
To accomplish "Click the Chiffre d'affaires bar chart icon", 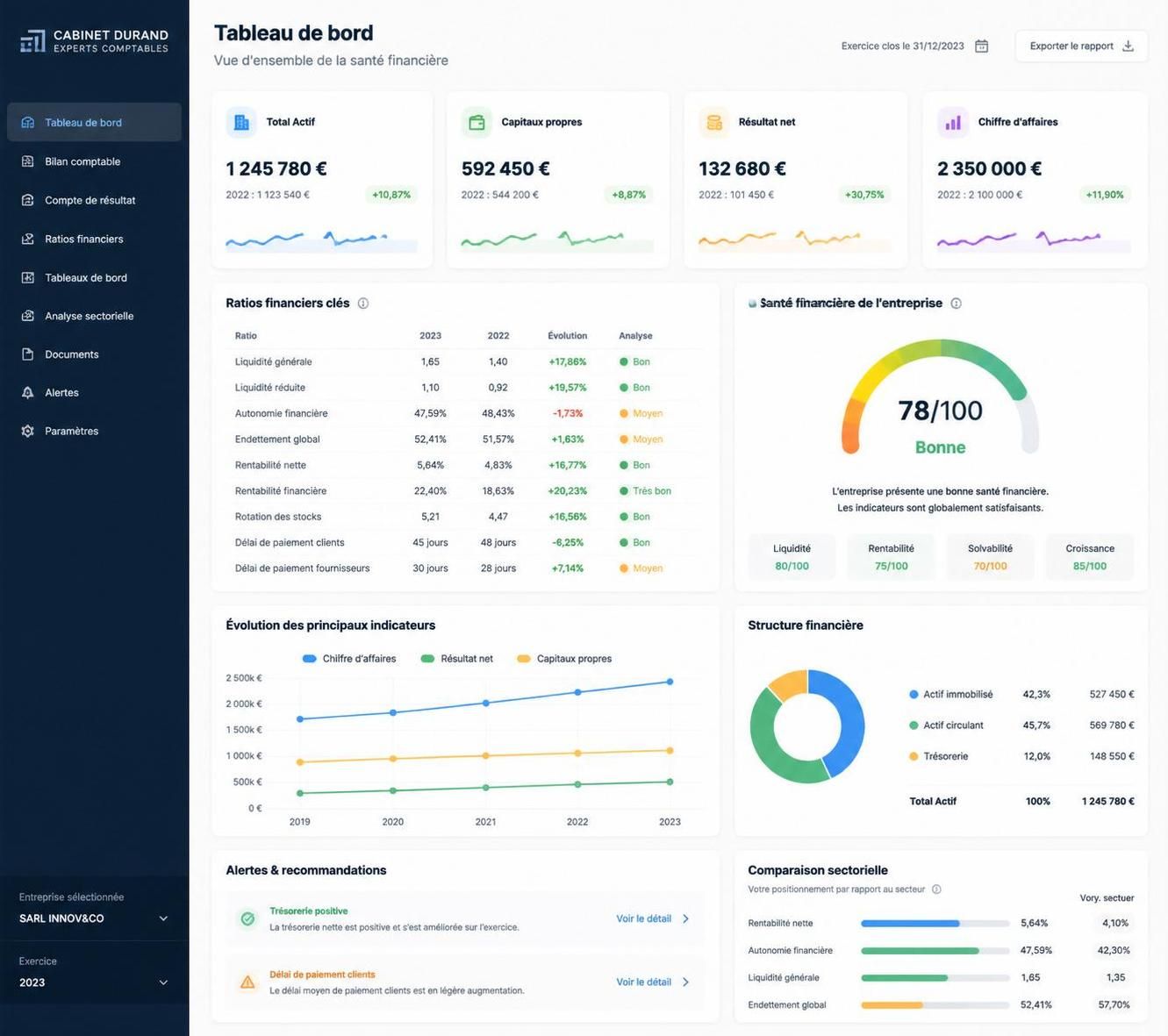I will (953, 123).
